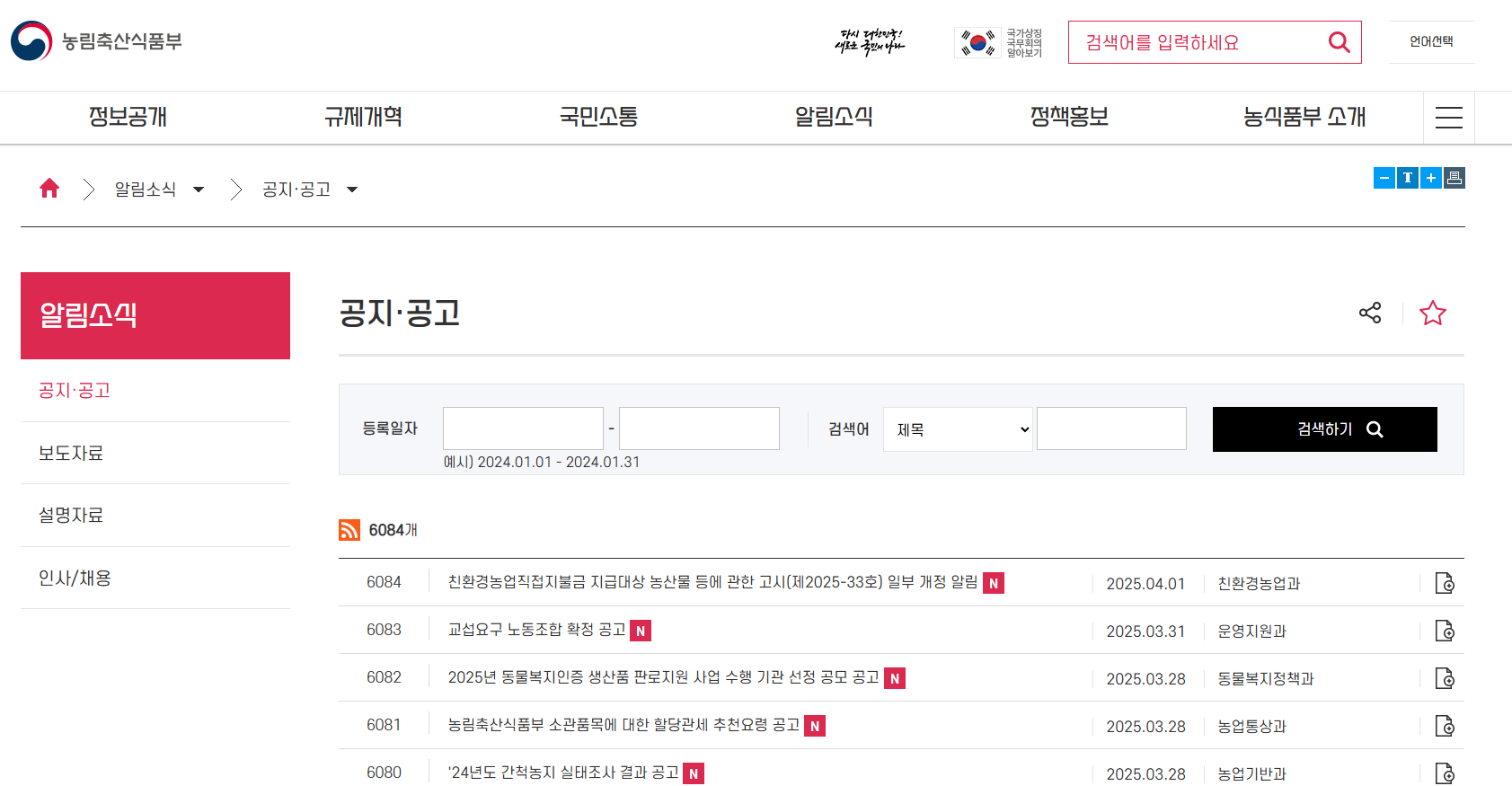Open the 동물복지인증 생산품 판로지원 공모 post
The image size is (1512, 786).
[663, 677]
